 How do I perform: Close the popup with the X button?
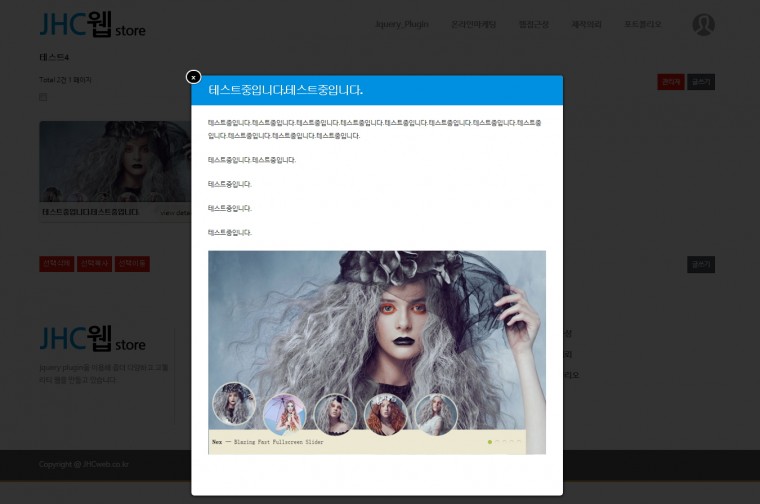[193, 77]
